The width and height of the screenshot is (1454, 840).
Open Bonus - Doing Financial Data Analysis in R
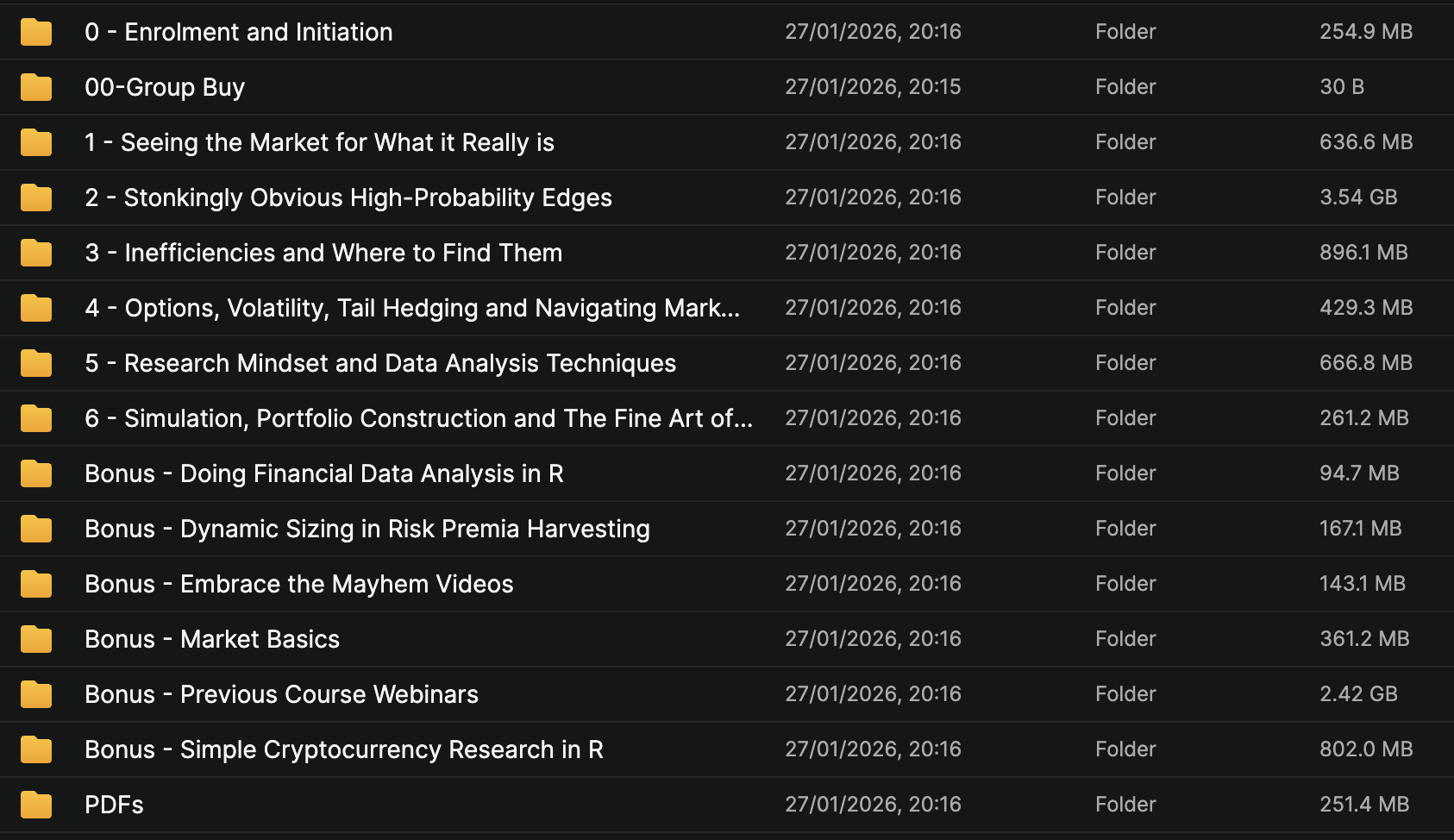click(324, 473)
